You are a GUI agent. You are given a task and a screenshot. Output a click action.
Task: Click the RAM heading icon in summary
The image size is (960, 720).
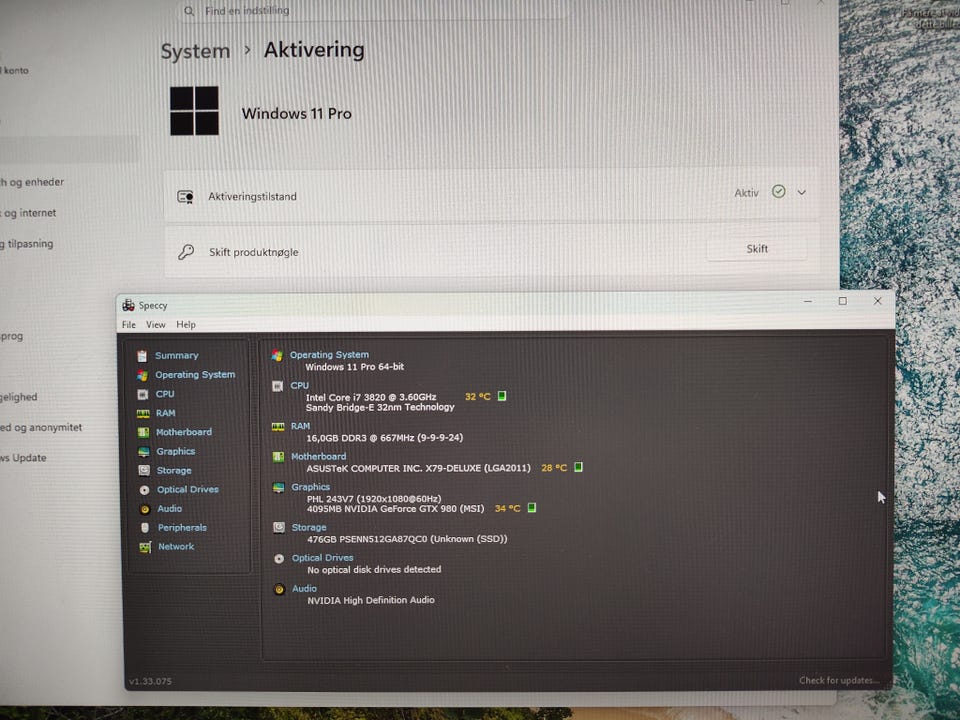pyautogui.click(x=278, y=427)
